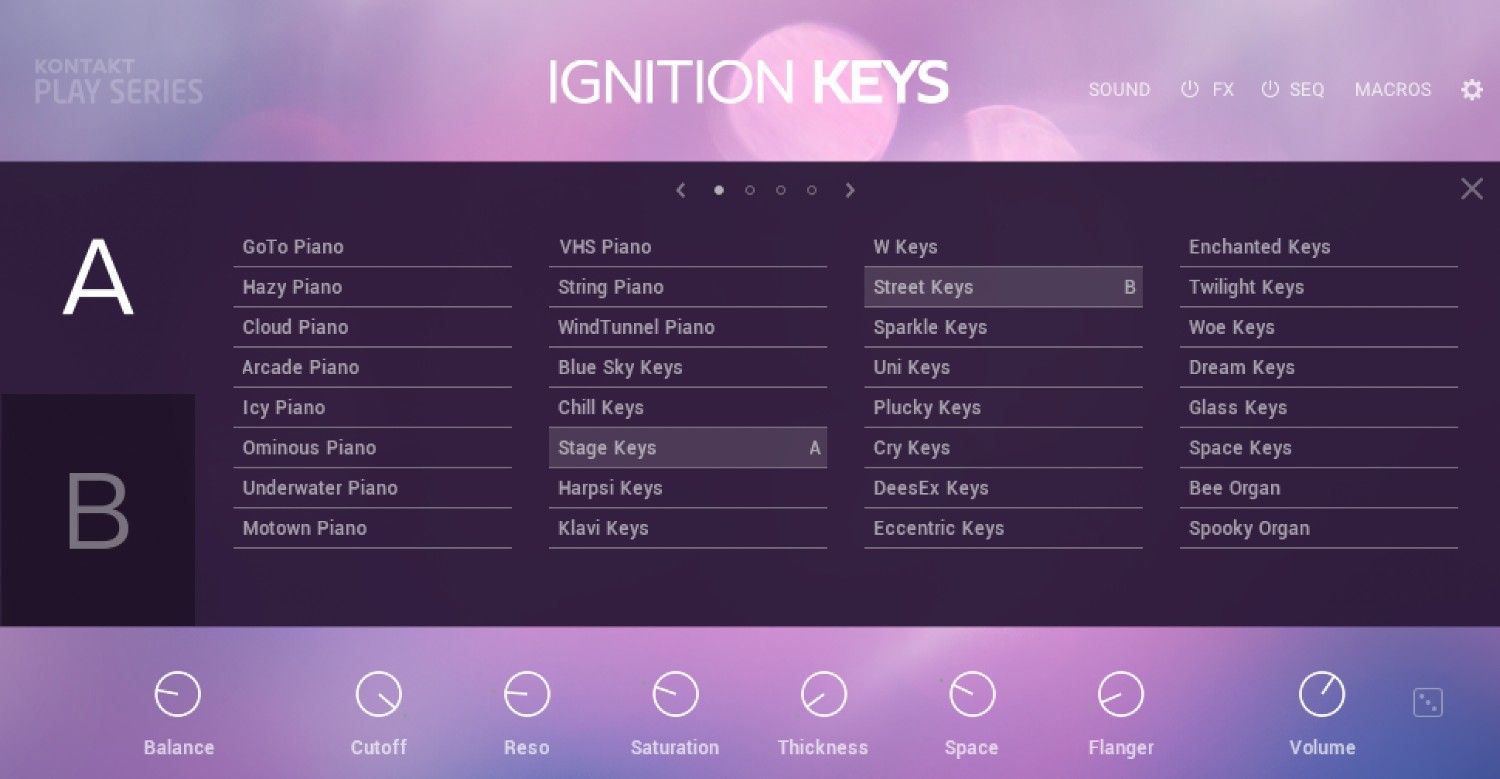Image resolution: width=1500 pixels, height=779 pixels.
Task: Click the Thickness knob
Action: point(823,691)
